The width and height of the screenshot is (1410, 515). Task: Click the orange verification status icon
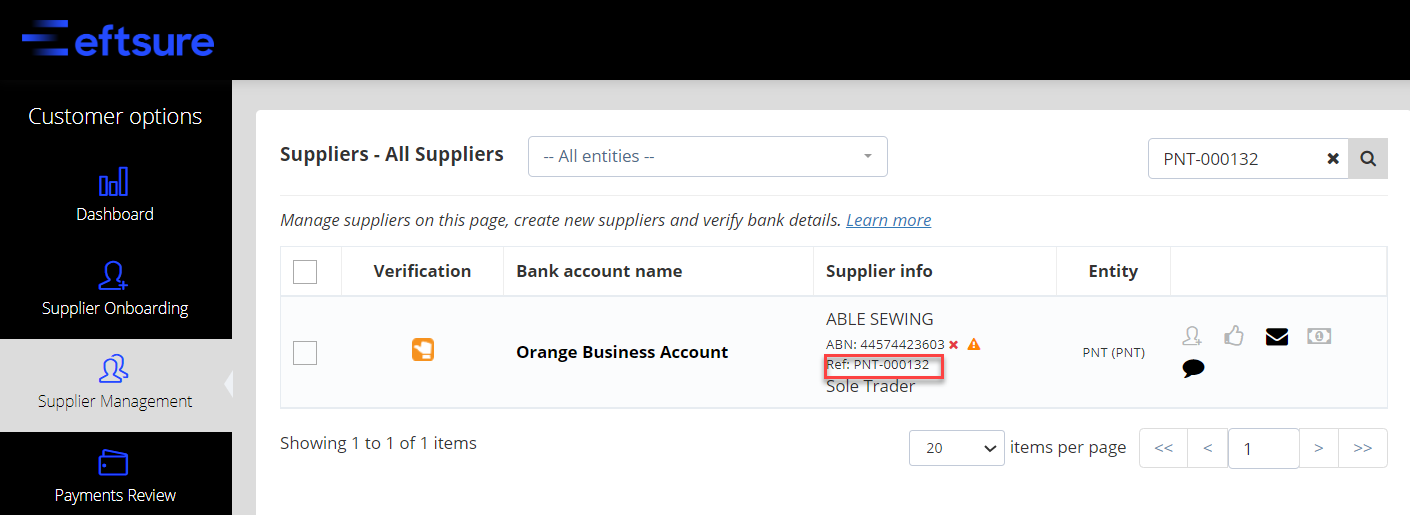click(x=423, y=350)
